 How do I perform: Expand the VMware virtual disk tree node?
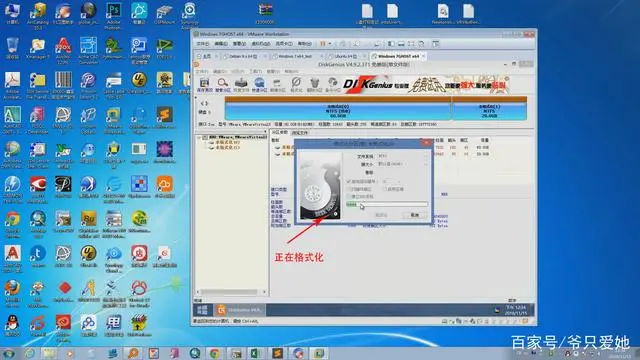point(199,138)
